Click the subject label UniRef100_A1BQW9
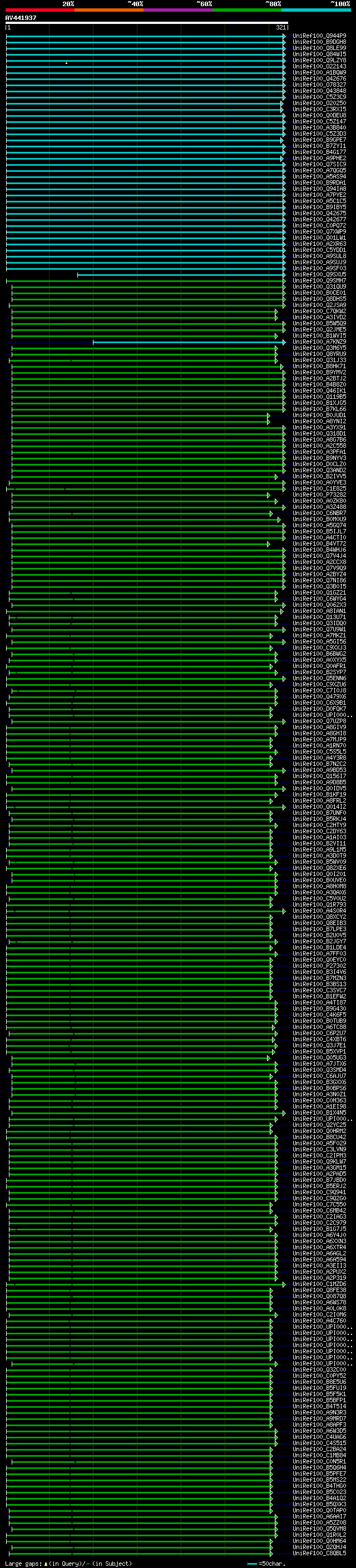 tap(319, 72)
